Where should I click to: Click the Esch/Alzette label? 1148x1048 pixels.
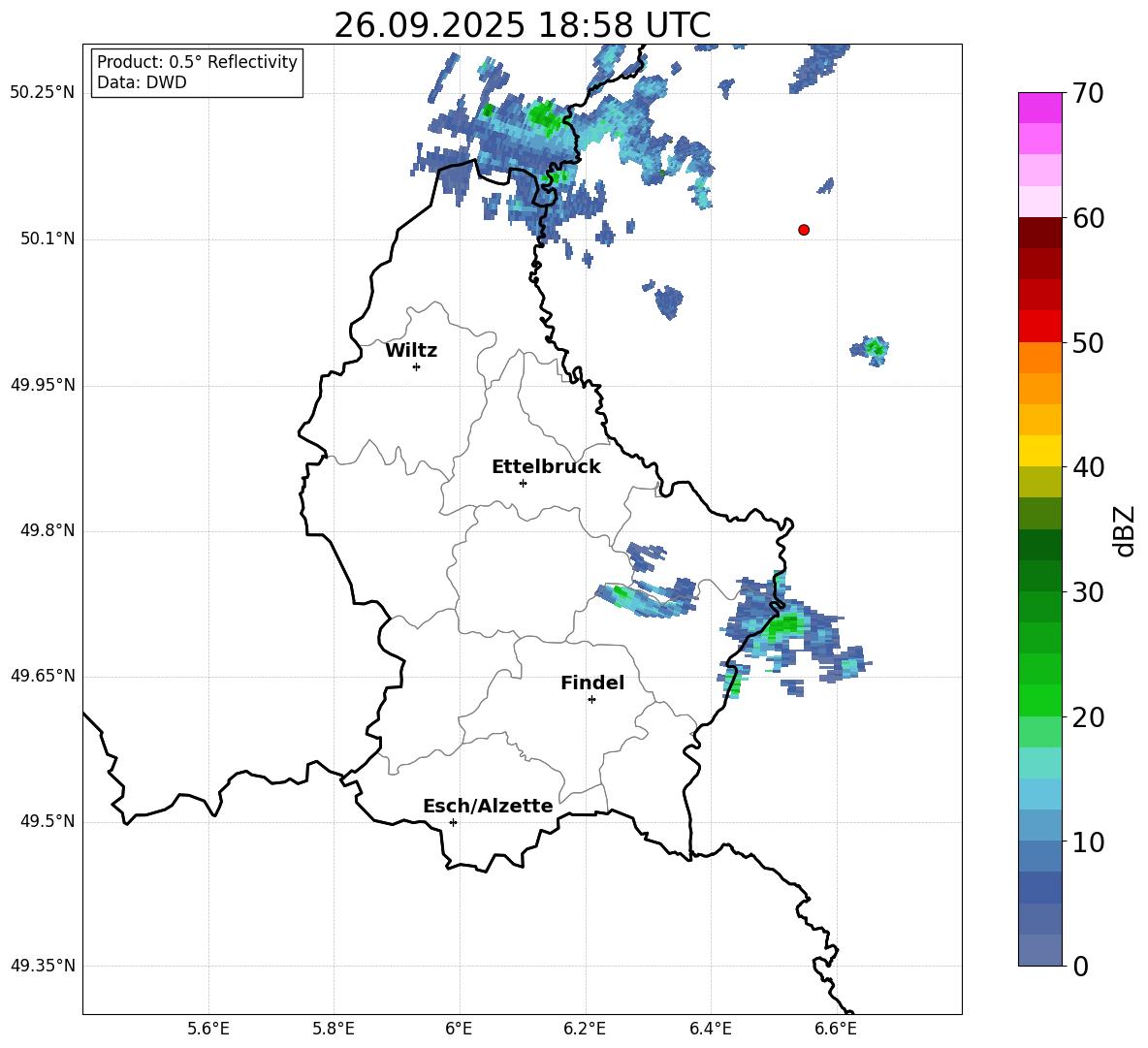click(488, 806)
